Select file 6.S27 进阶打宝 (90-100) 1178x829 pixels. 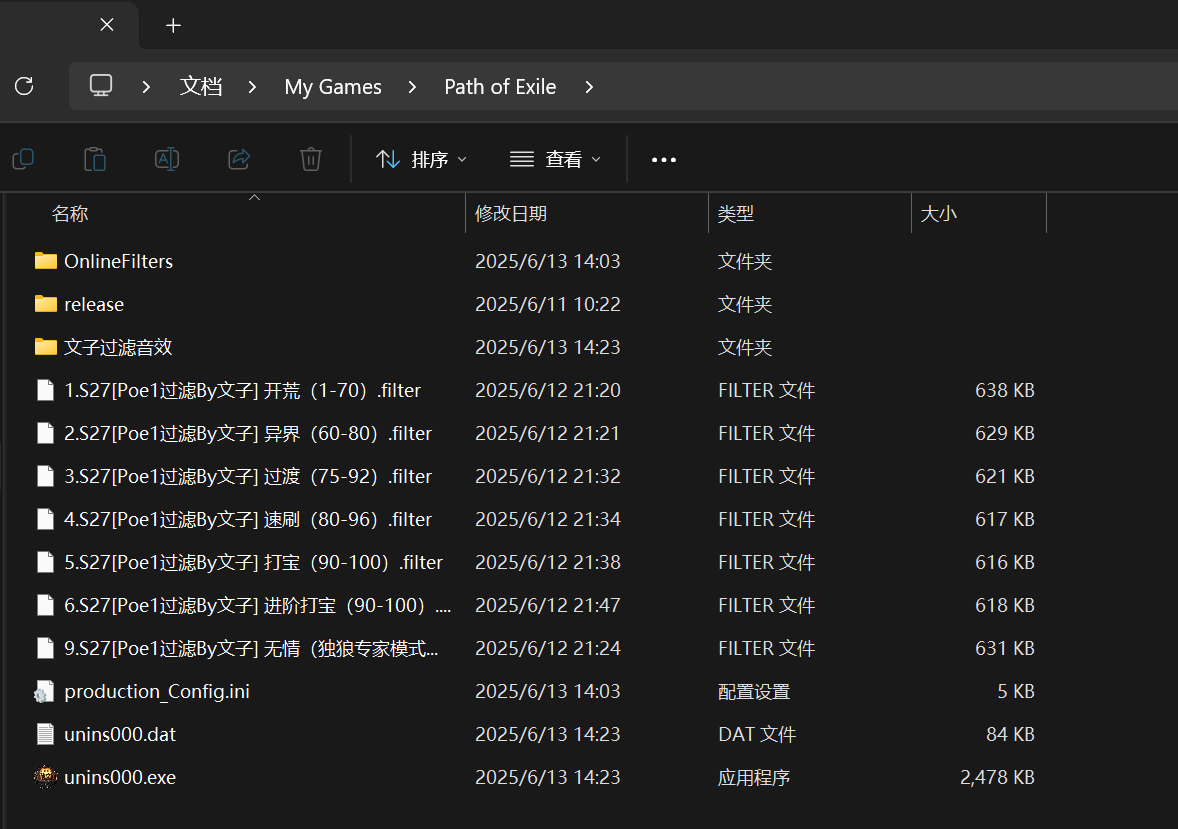pyautogui.click(x=258, y=606)
